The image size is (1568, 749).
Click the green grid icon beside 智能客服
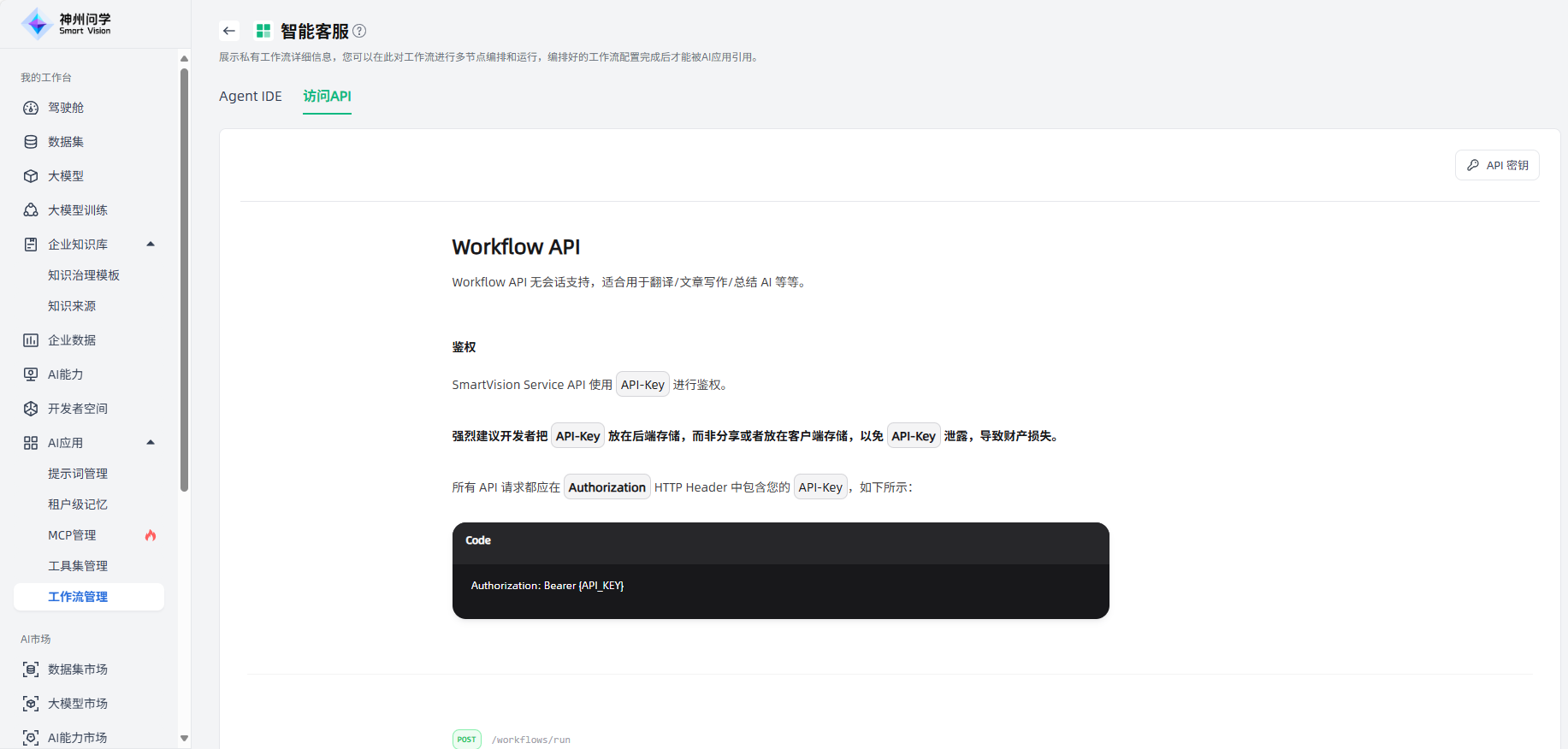pyautogui.click(x=263, y=31)
